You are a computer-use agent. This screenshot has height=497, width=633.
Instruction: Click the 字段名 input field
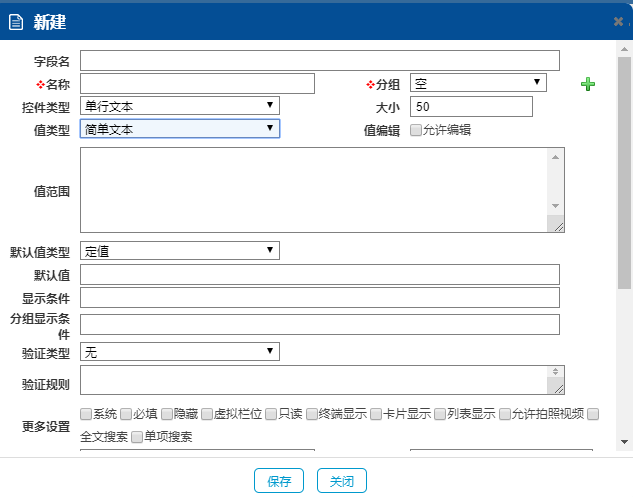coord(320,61)
